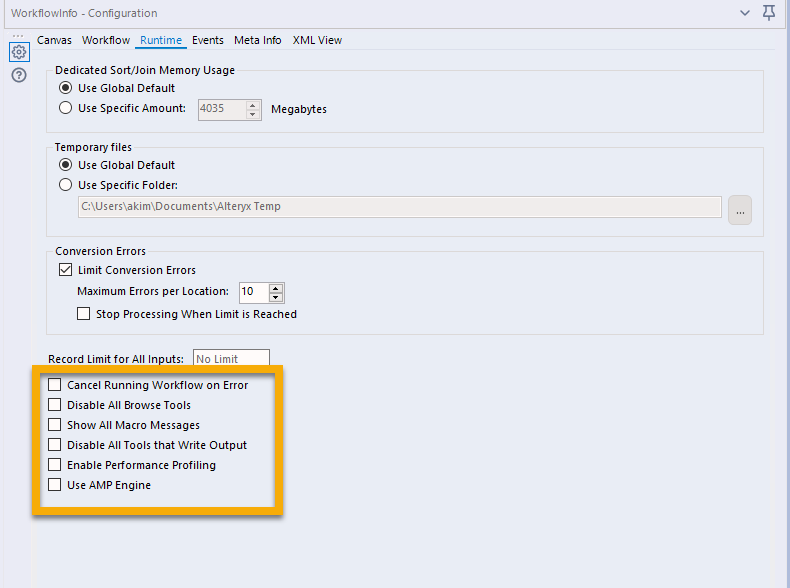This screenshot has width=790, height=588.
Task: Click Dedicated Sort/Join Memory Usage heading
Action: pyautogui.click(x=145, y=71)
